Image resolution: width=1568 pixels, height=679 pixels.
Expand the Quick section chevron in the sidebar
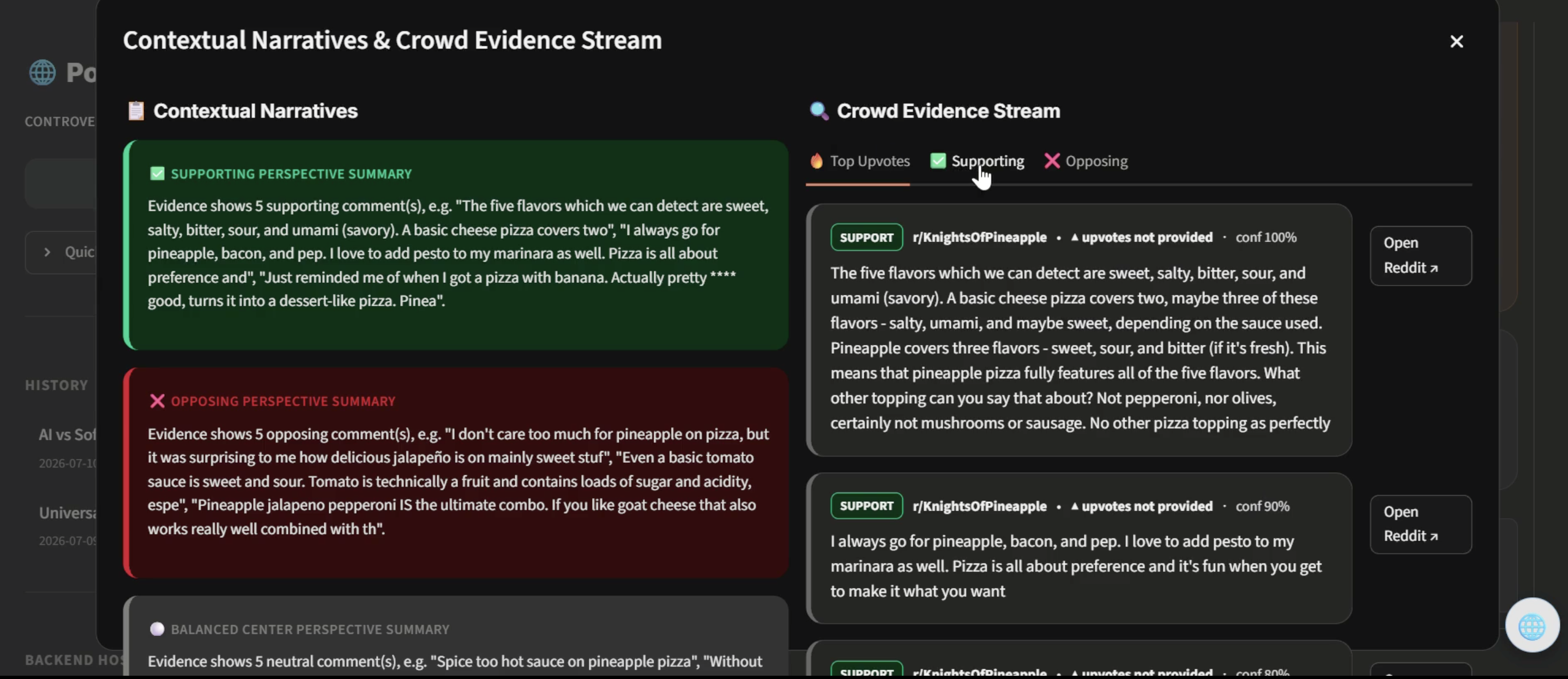(47, 252)
